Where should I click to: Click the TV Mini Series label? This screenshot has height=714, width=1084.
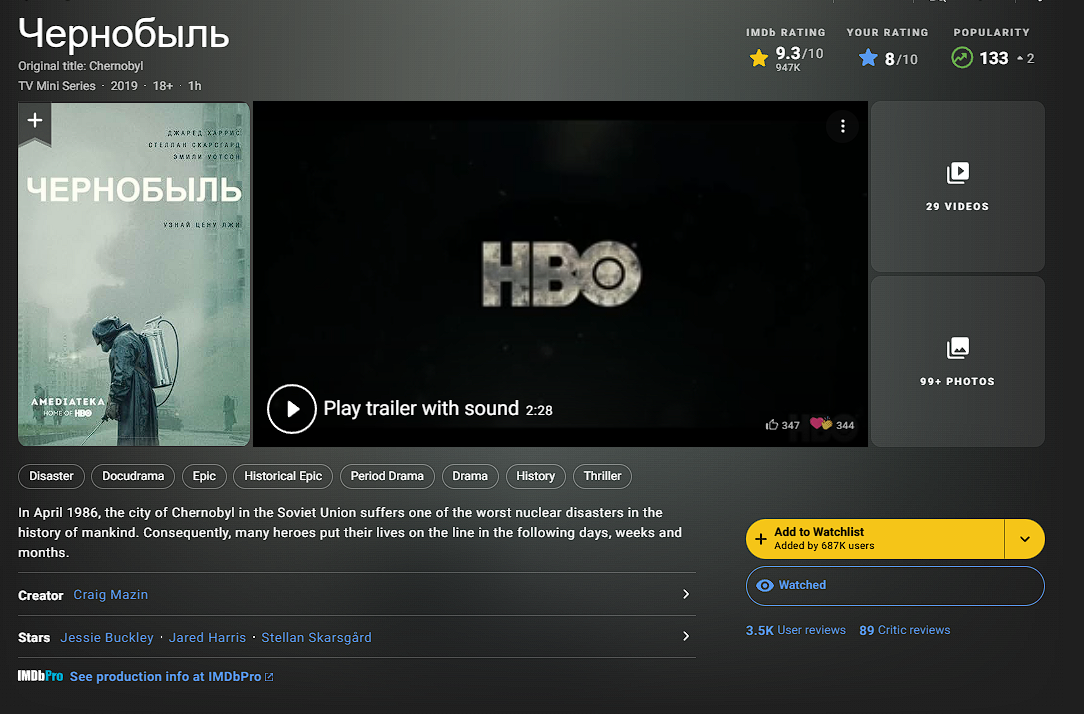point(57,86)
